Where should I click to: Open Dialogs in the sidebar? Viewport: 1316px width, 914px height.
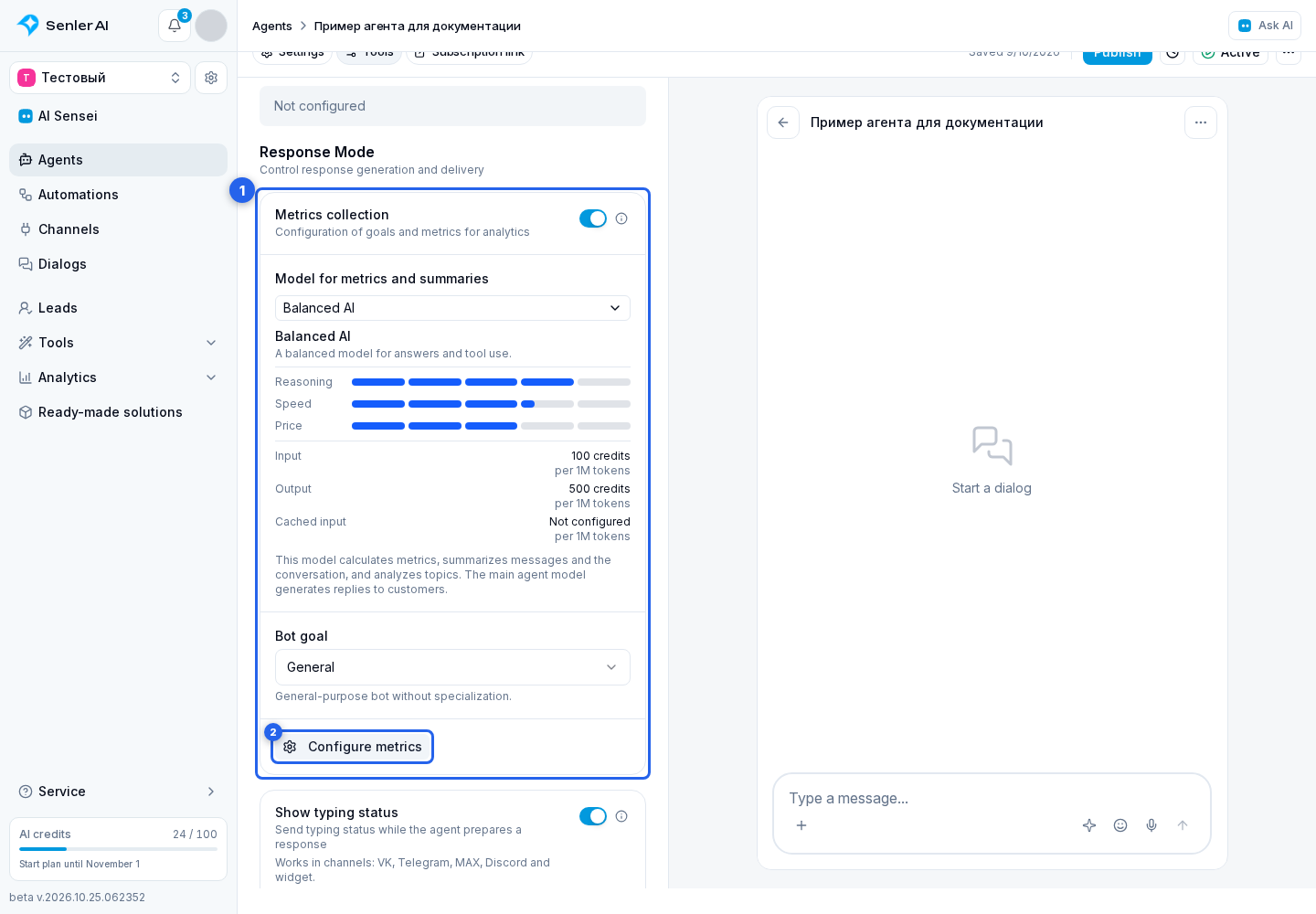(x=118, y=264)
